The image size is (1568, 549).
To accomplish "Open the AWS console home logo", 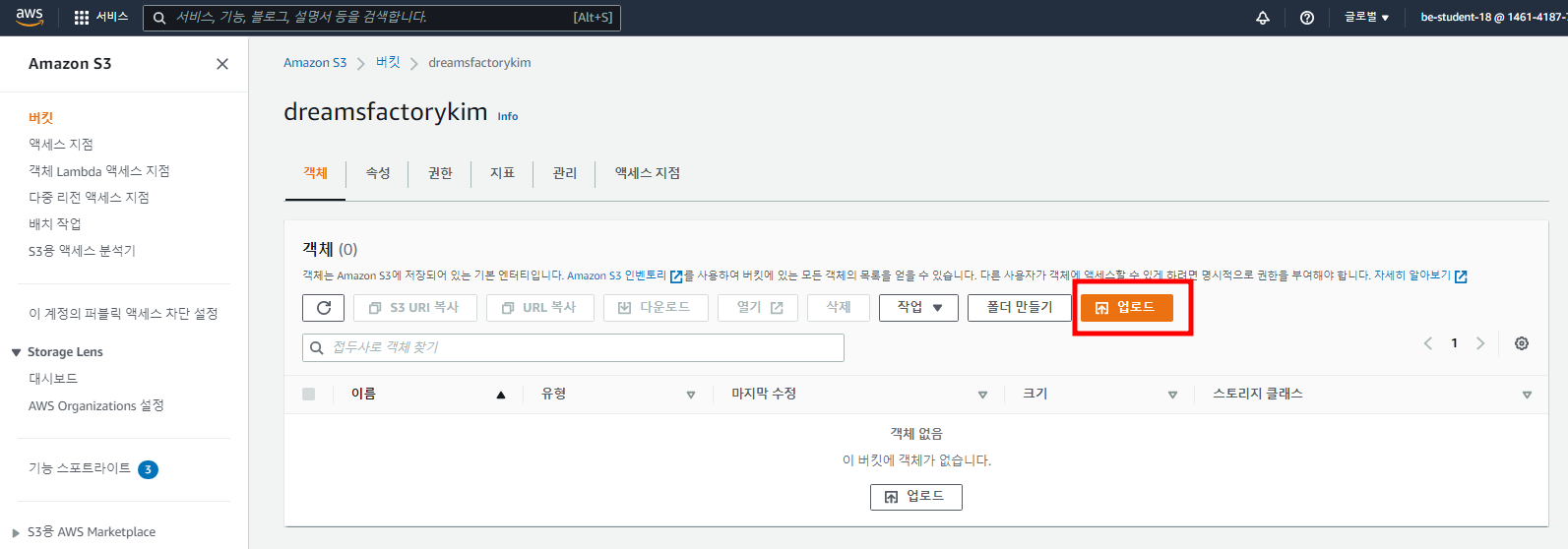I will [x=30, y=17].
